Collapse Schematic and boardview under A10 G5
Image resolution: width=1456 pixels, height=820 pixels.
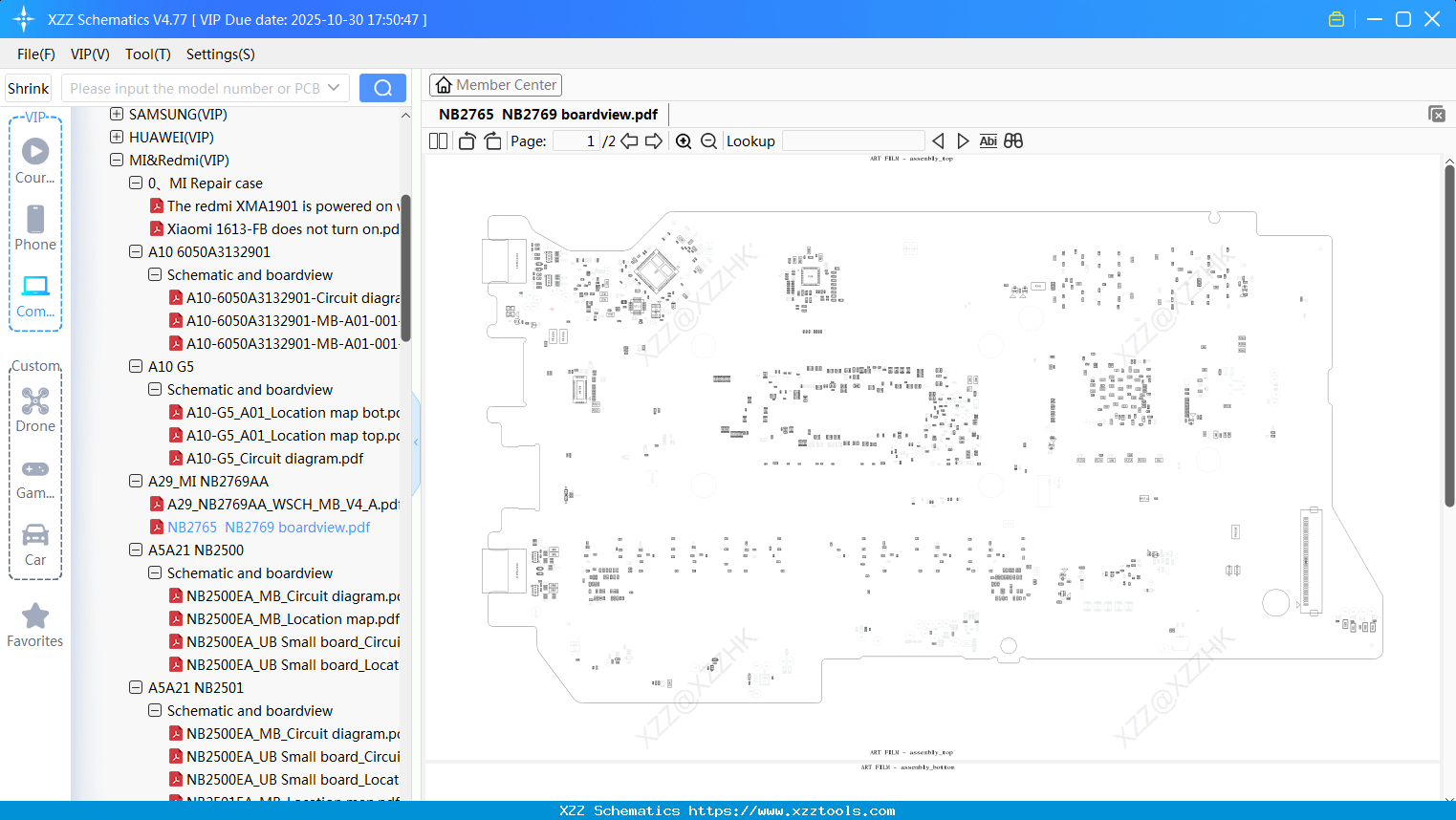click(155, 390)
